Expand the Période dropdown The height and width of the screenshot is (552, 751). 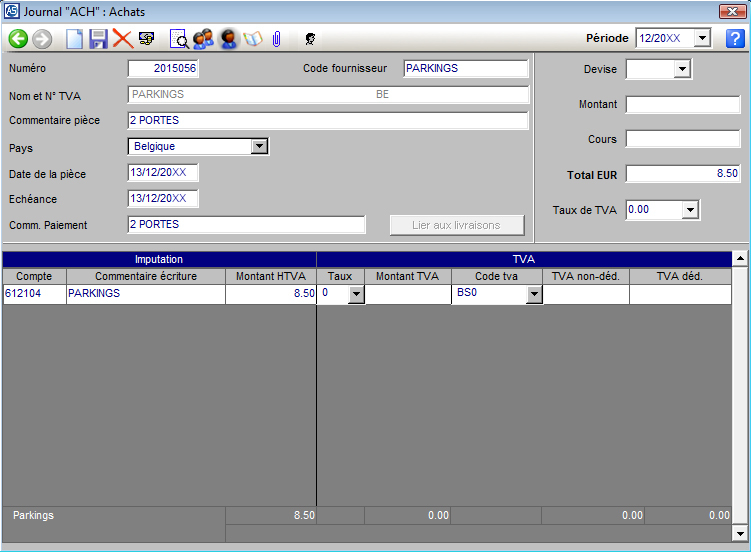tap(702, 39)
